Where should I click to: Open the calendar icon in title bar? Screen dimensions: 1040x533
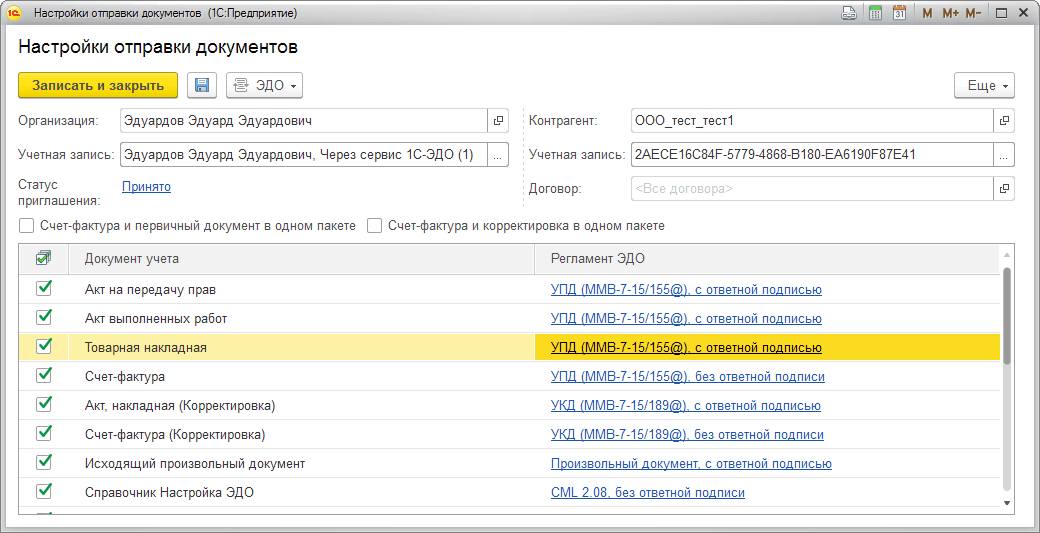[899, 13]
